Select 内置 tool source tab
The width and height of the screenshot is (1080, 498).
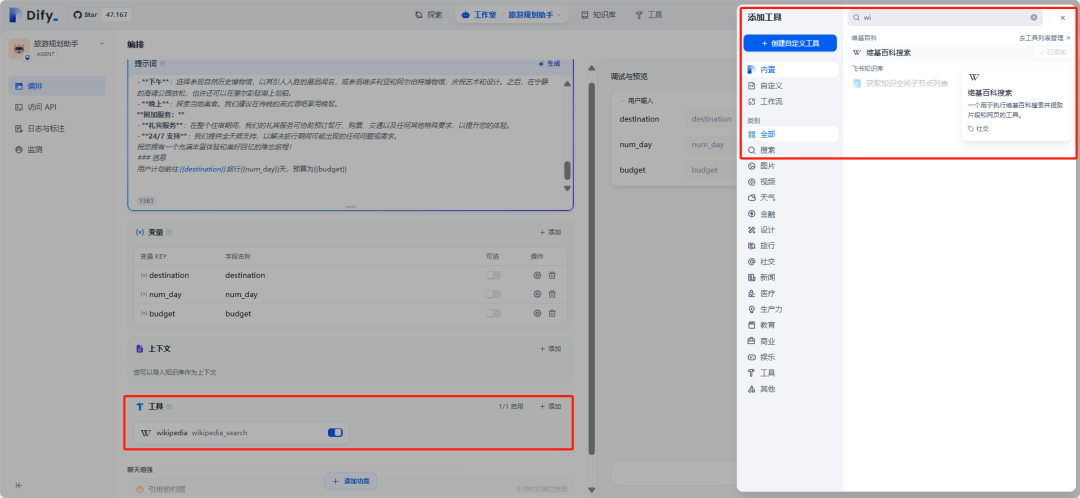pyautogui.click(x=790, y=70)
